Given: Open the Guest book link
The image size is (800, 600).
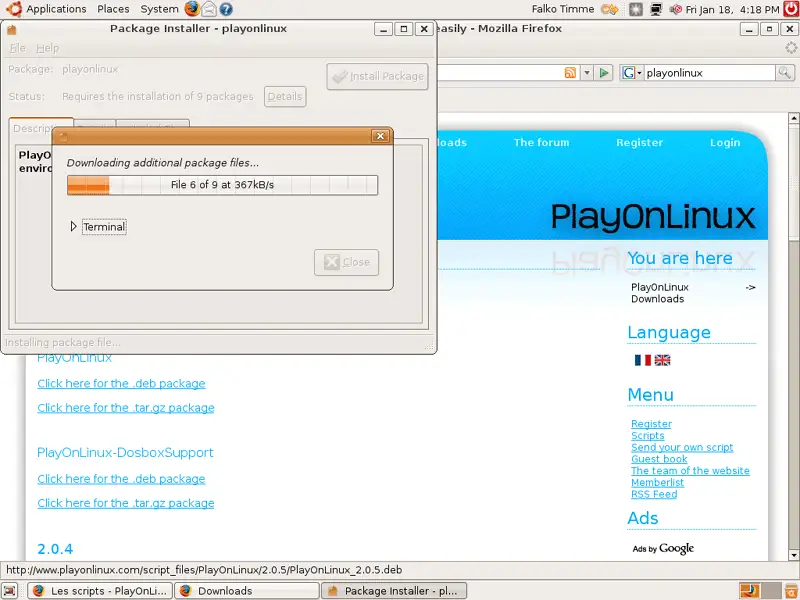Looking at the screenshot, I should click(x=659, y=459).
